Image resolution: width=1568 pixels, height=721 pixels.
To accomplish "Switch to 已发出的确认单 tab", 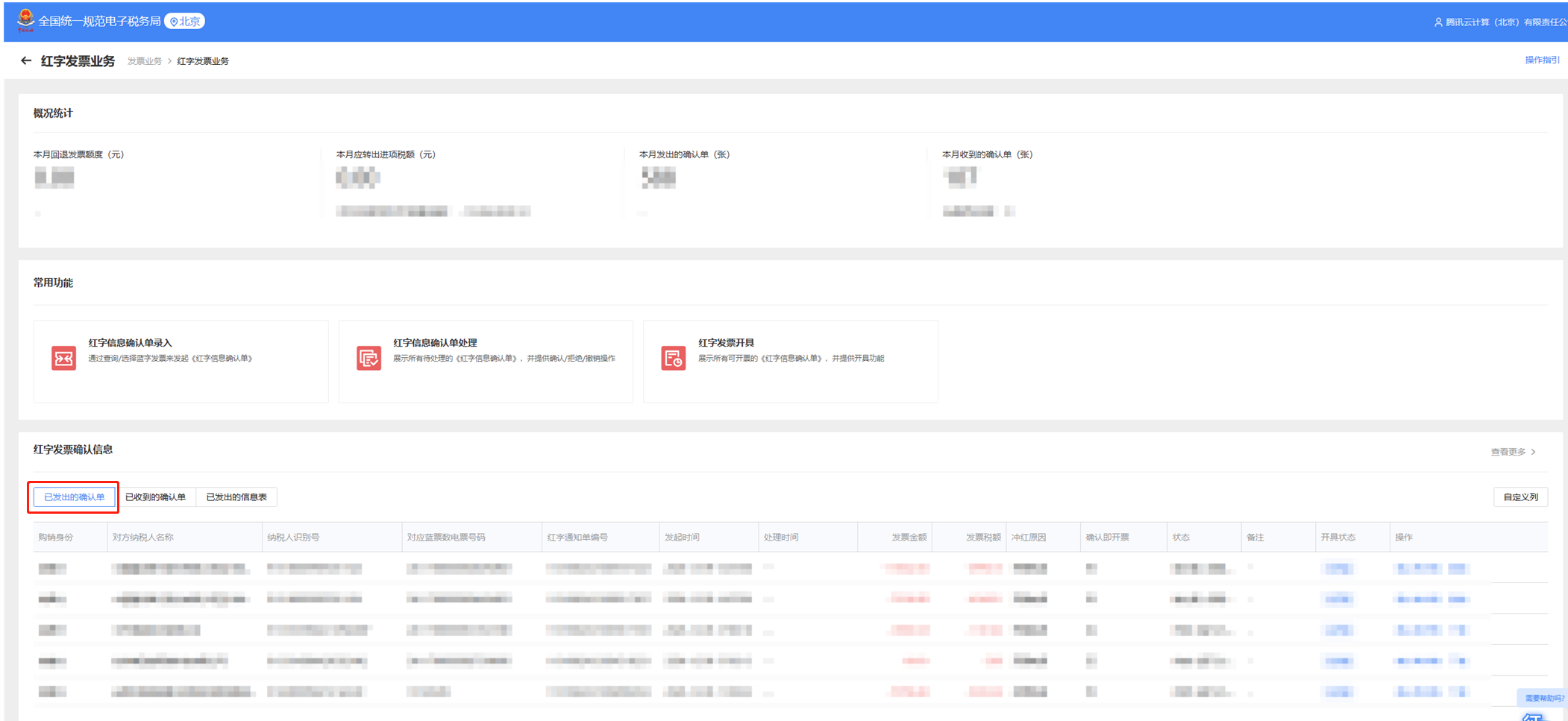I will 74,497.
